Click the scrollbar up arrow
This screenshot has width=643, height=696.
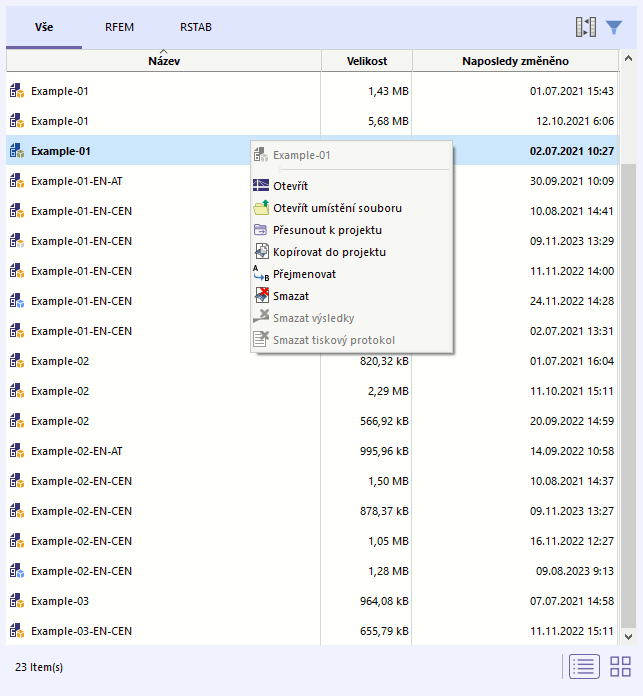(x=628, y=60)
